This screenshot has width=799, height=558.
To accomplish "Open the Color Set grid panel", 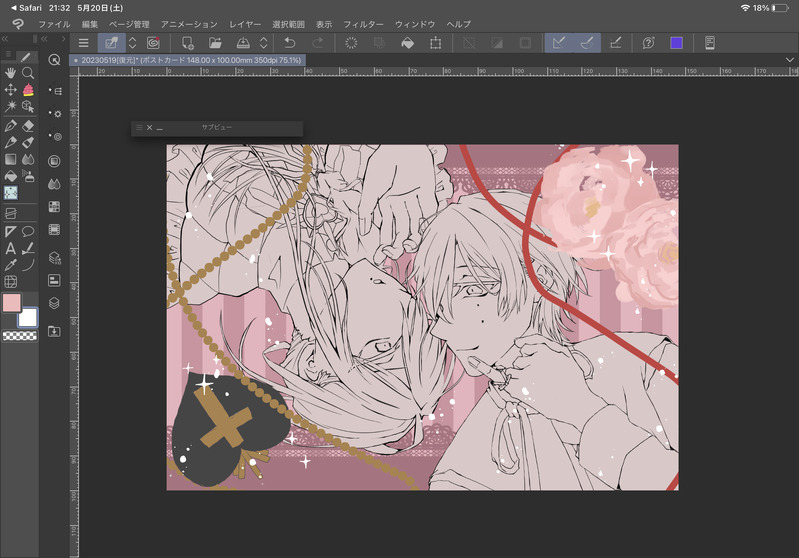I will 54,206.
